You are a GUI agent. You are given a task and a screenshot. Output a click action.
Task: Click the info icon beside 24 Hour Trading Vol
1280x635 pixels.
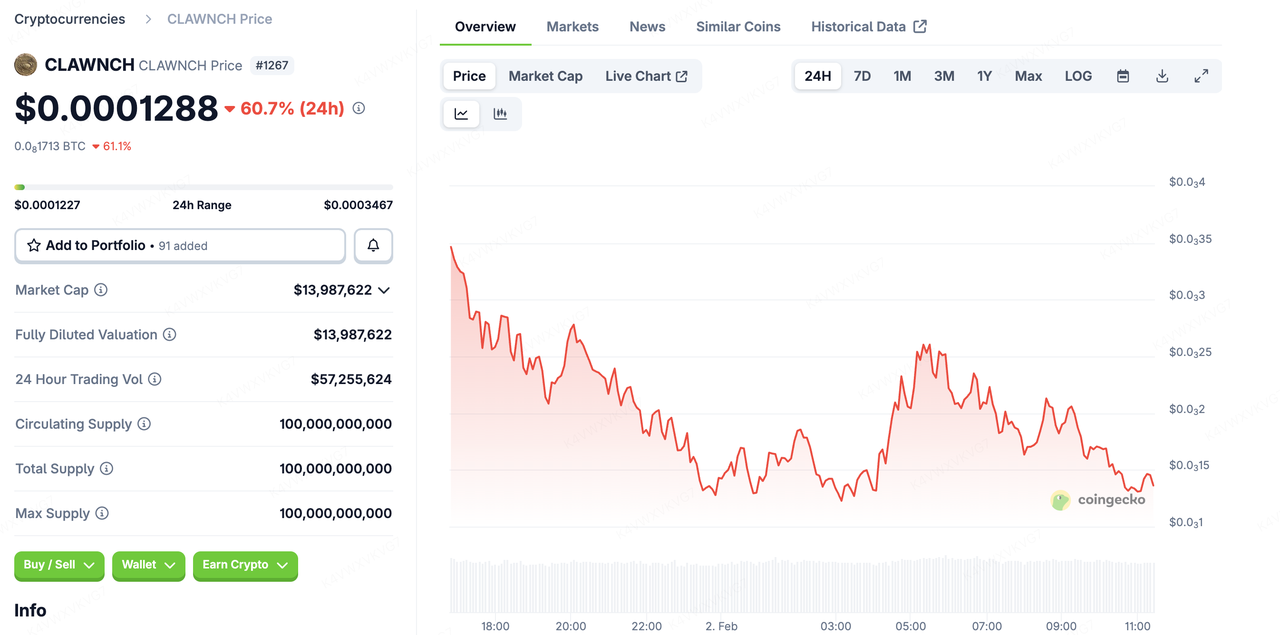click(155, 379)
